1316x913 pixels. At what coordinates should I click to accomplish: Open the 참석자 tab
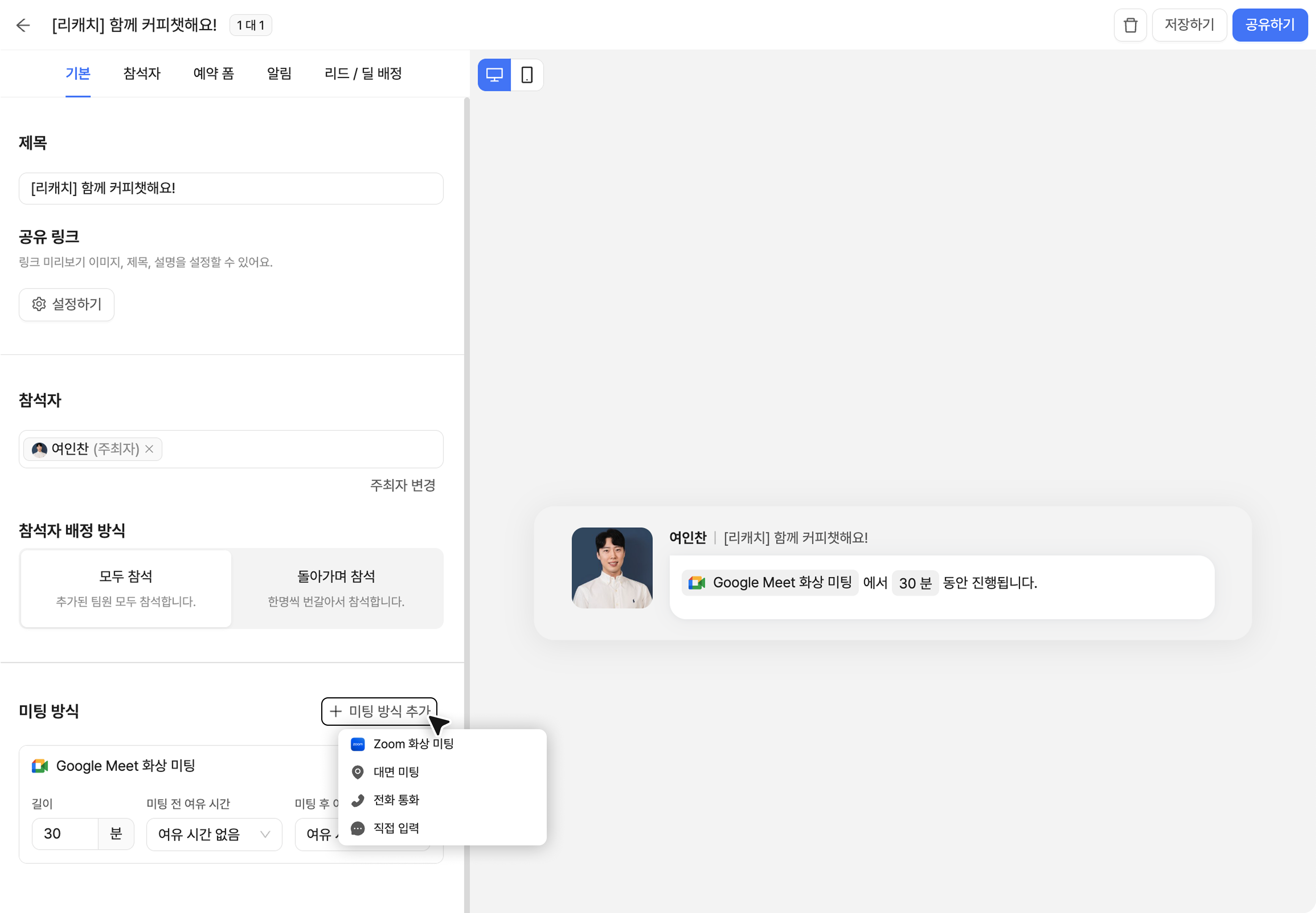click(x=142, y=73)
